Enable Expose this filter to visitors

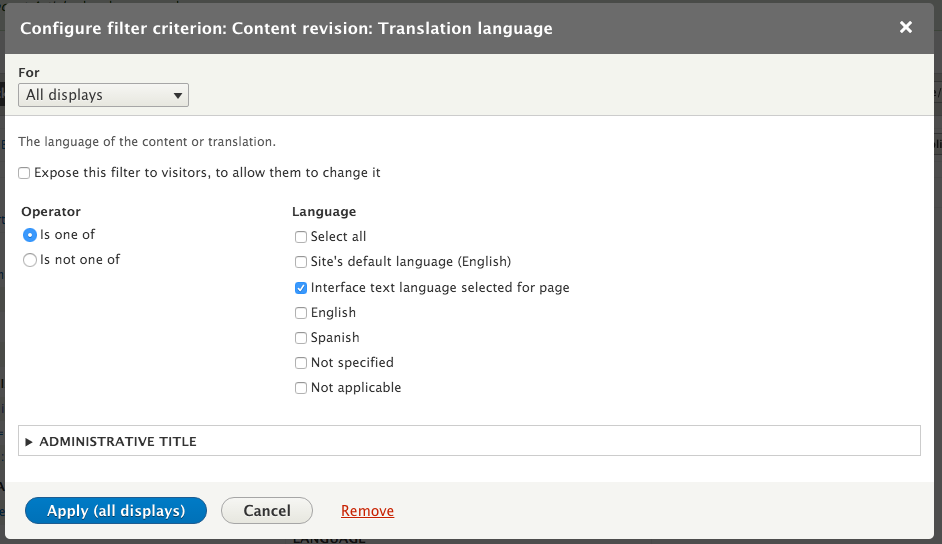tap(24, 173)
